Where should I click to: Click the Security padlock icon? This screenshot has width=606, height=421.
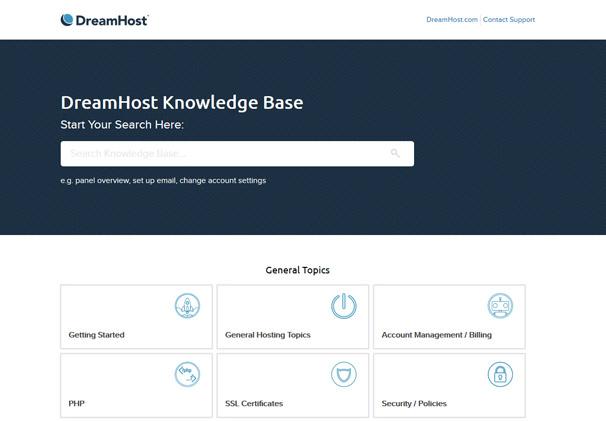click(500, 374)
